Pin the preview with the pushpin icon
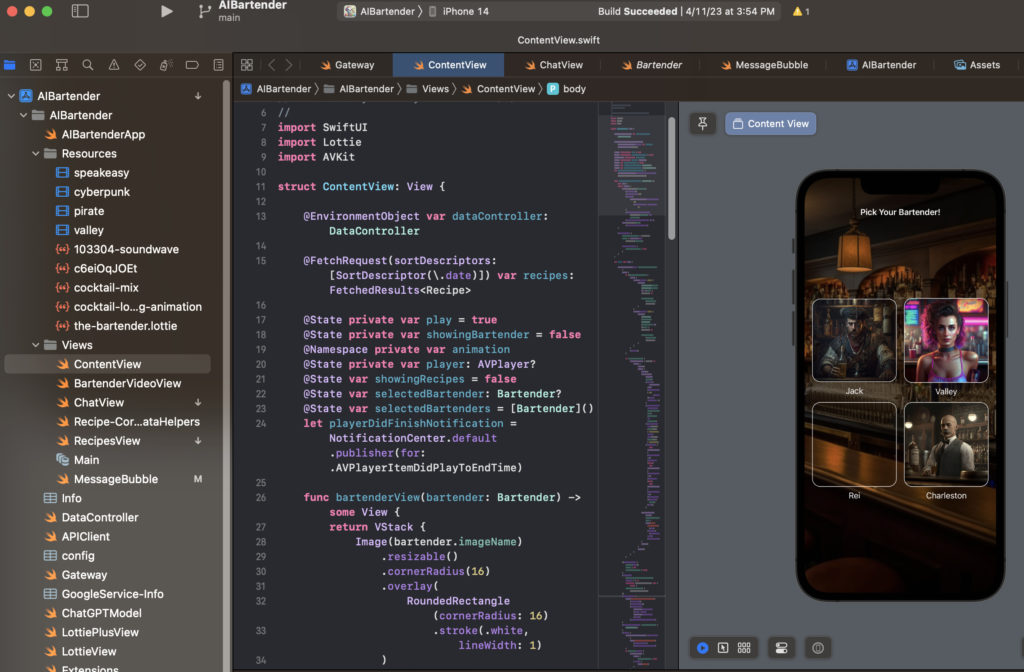The image size is (1024, 672). [x=703, y=124]
